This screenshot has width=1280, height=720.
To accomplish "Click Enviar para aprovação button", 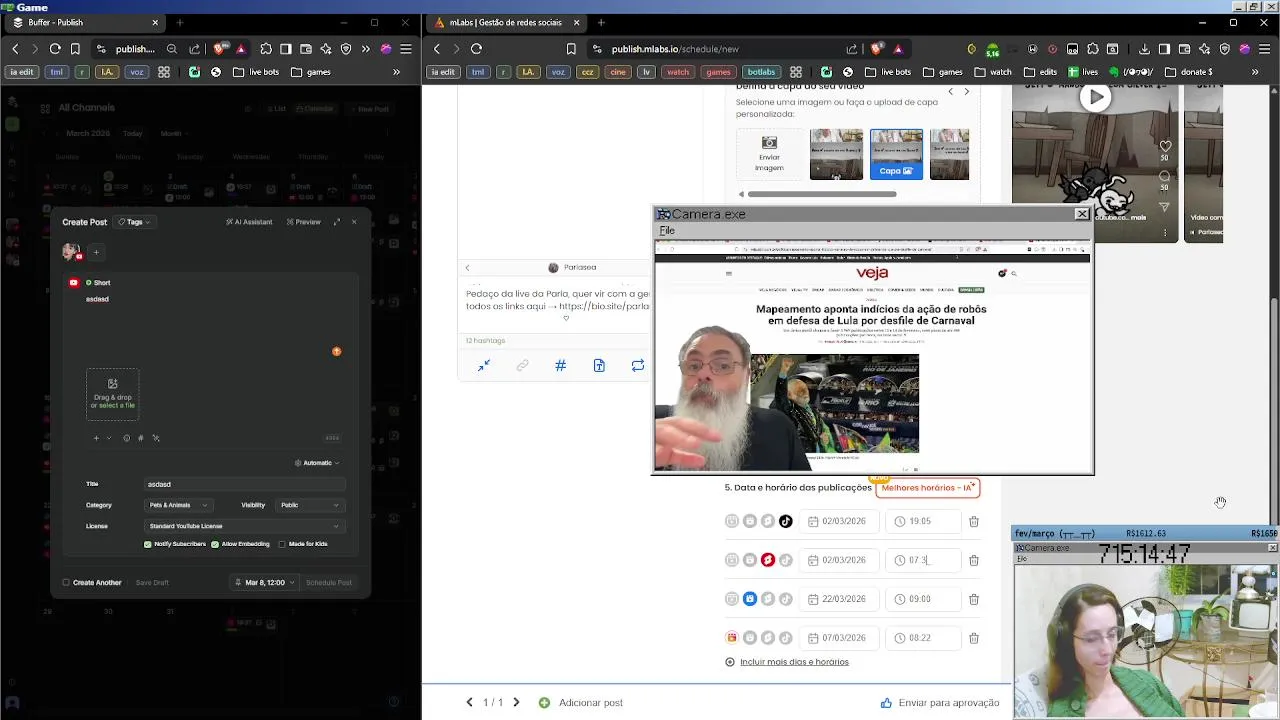I will [940, 703].
